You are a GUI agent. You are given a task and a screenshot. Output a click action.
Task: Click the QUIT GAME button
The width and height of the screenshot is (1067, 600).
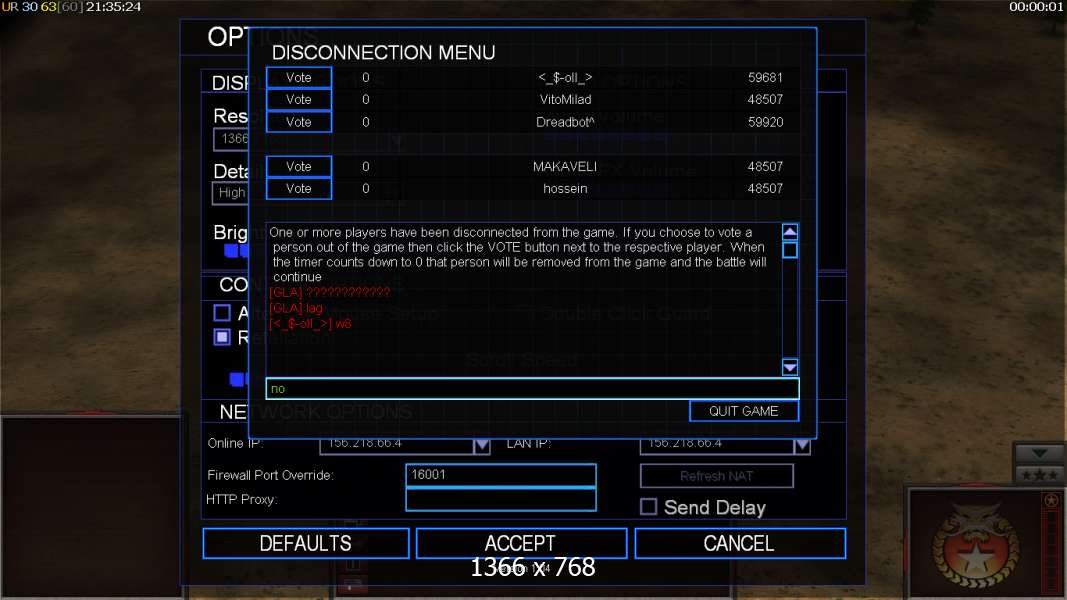[x=744, y=411]
